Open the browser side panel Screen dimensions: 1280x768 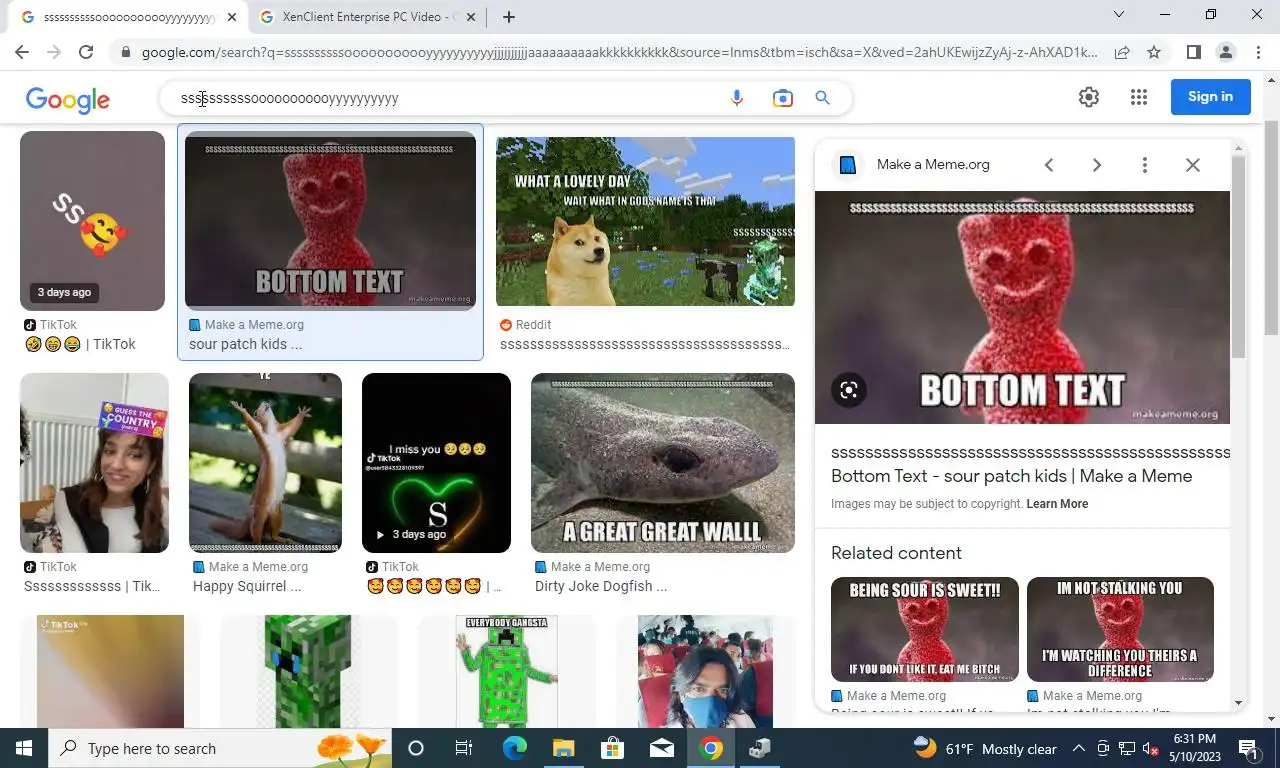pyautogui.click(x=1193, y=52)
